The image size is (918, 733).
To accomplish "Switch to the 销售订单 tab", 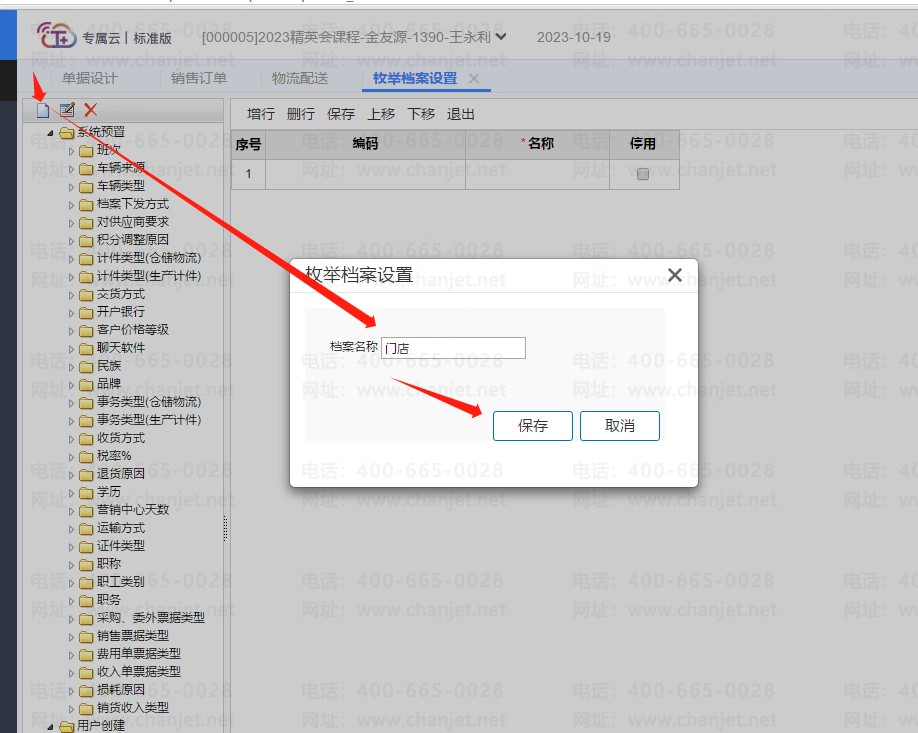I will tap(198, 78).
